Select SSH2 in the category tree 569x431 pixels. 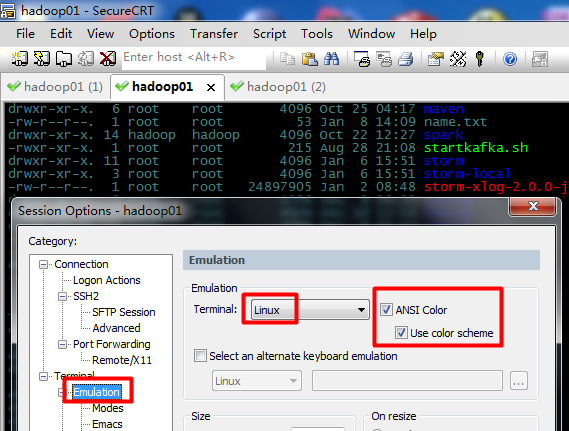point(86,296)
